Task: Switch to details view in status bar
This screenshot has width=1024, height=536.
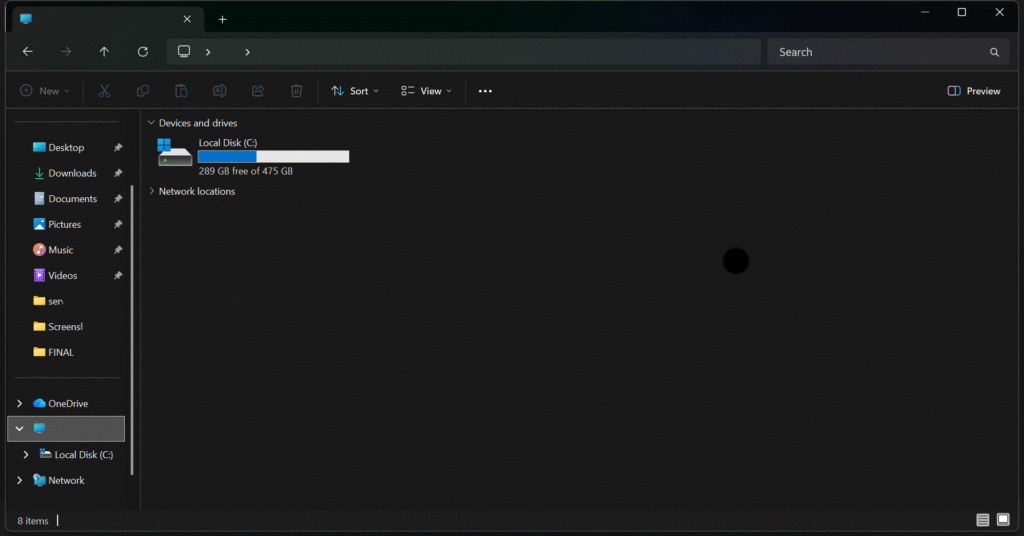Action: coord(983,520)
